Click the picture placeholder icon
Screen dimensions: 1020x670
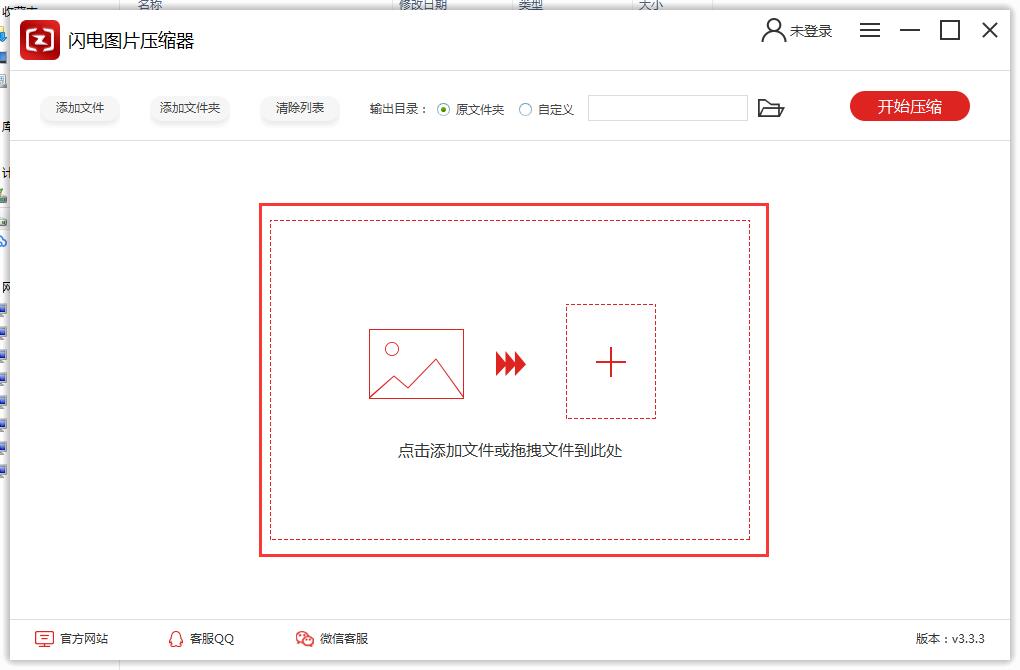(x=416, y=364)
